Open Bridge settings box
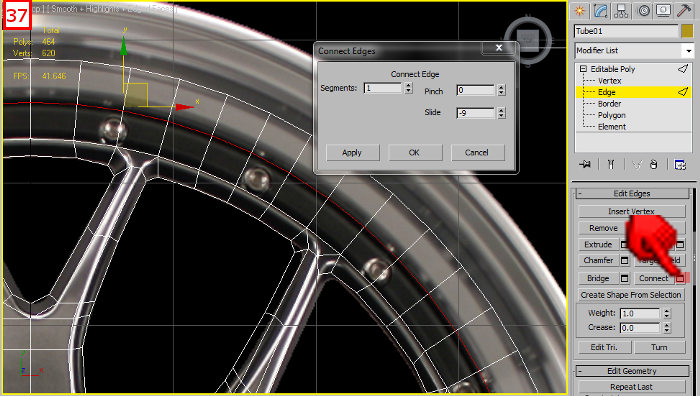This screenshot has height=396, width=700. (x=625, y=279)
